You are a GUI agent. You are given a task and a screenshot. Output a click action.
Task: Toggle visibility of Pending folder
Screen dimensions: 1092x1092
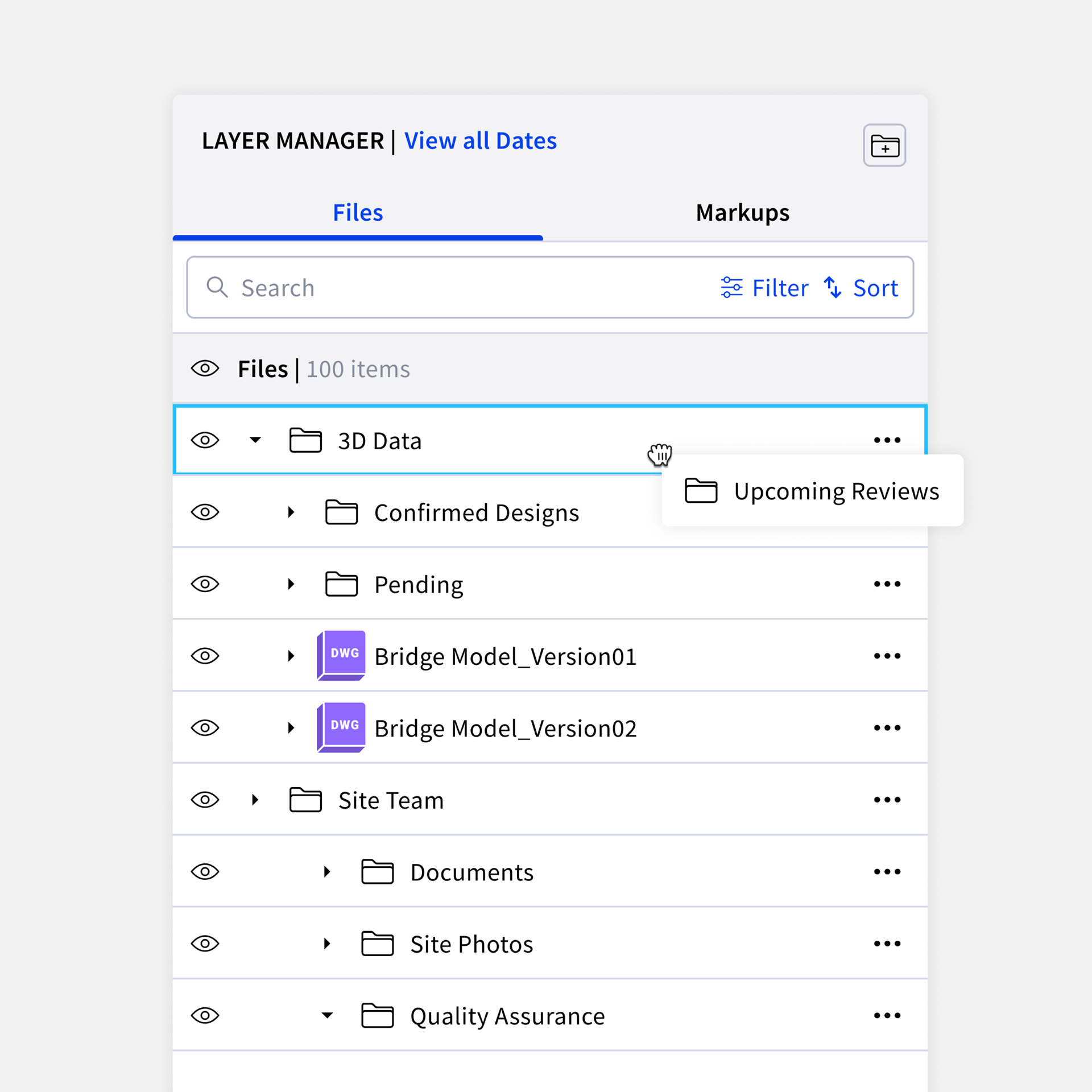tap(205, 584)
